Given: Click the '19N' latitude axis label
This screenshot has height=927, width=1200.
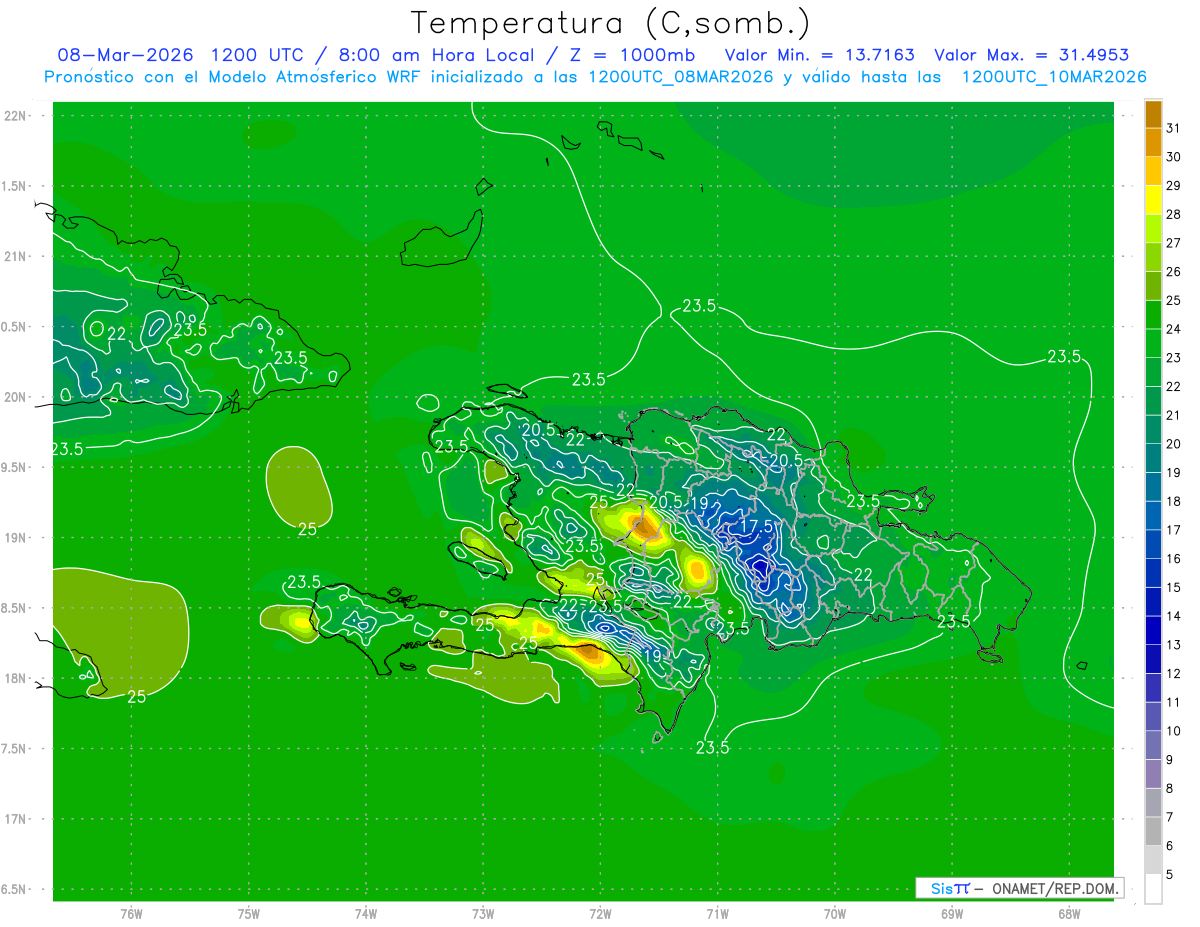Looking at the screenshot, I should [x=14, y=538].
